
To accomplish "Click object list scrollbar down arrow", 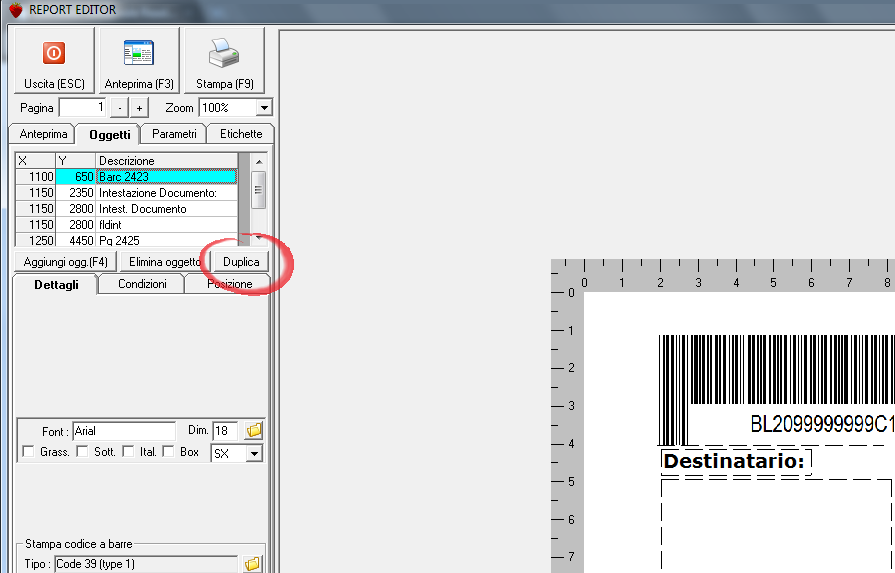I will pyautogui.click(x=259, y=238).
